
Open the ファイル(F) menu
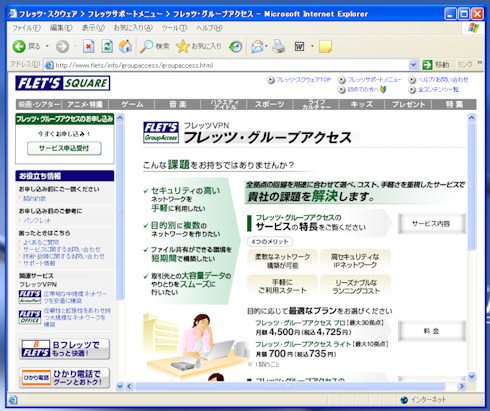point(26,28)
